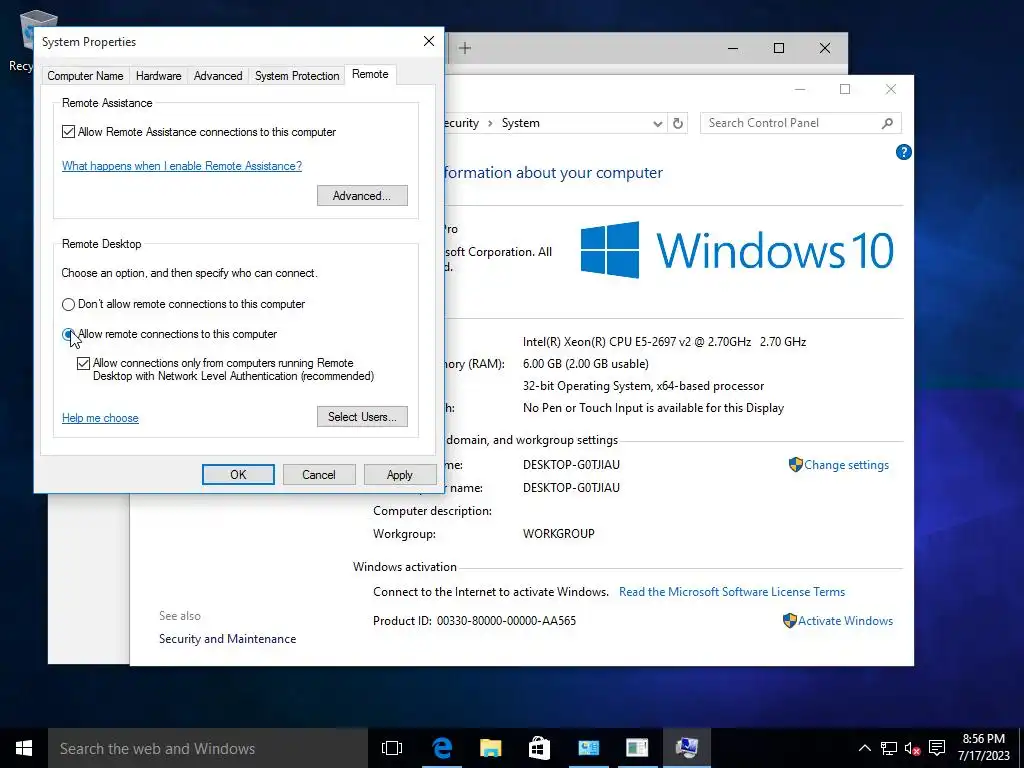This screenshot has width=1024, height=768.
Task: Read the Microsoft Software License Terms
Action: tap(732, 592)
